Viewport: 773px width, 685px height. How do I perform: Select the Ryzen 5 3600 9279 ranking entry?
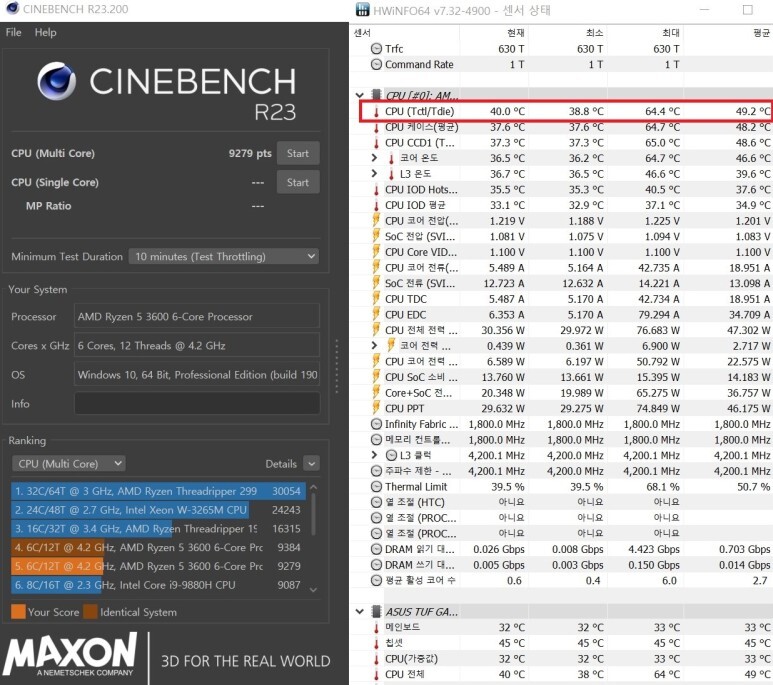point(158,566)
